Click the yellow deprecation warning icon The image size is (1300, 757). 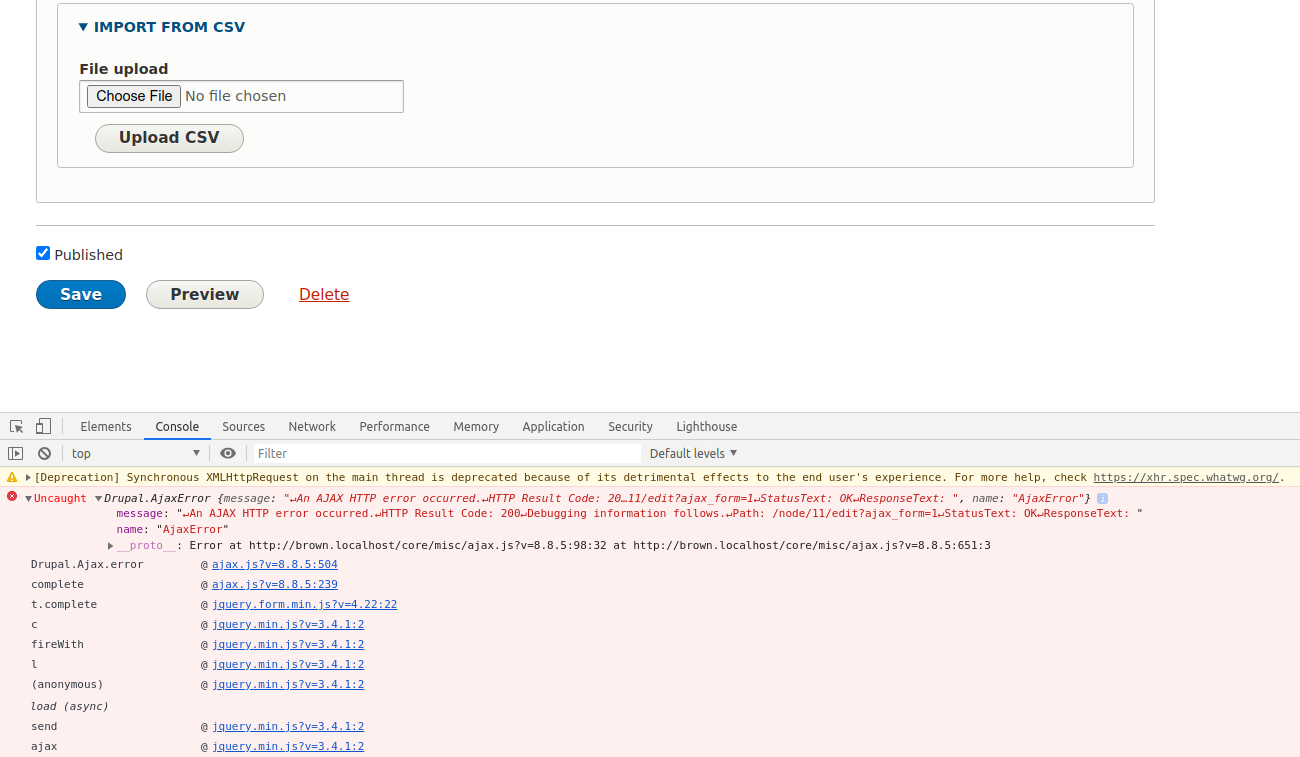coord(12,477)
